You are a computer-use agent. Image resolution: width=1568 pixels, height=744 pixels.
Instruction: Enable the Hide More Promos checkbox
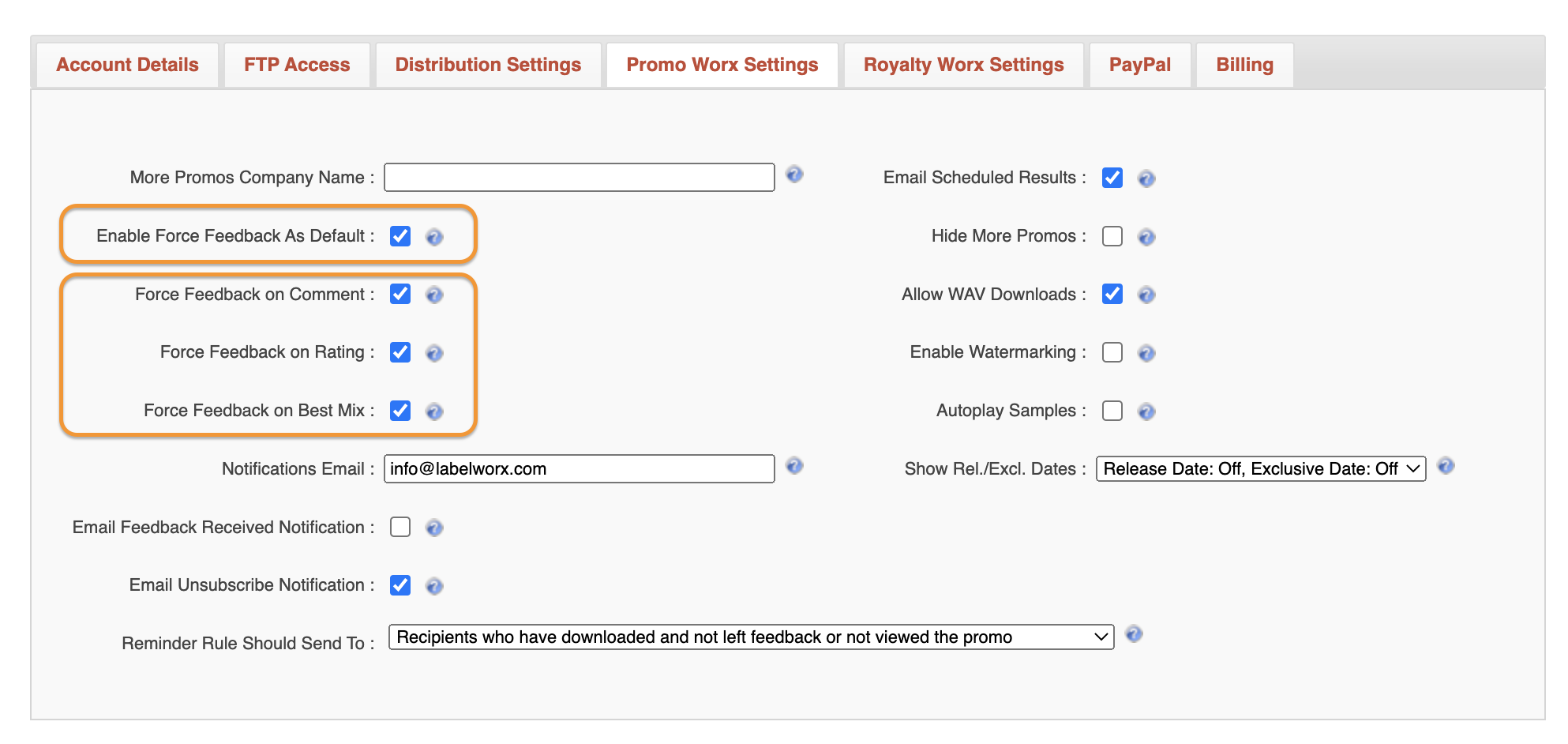pyautogui.click(x=1112, y=236)
